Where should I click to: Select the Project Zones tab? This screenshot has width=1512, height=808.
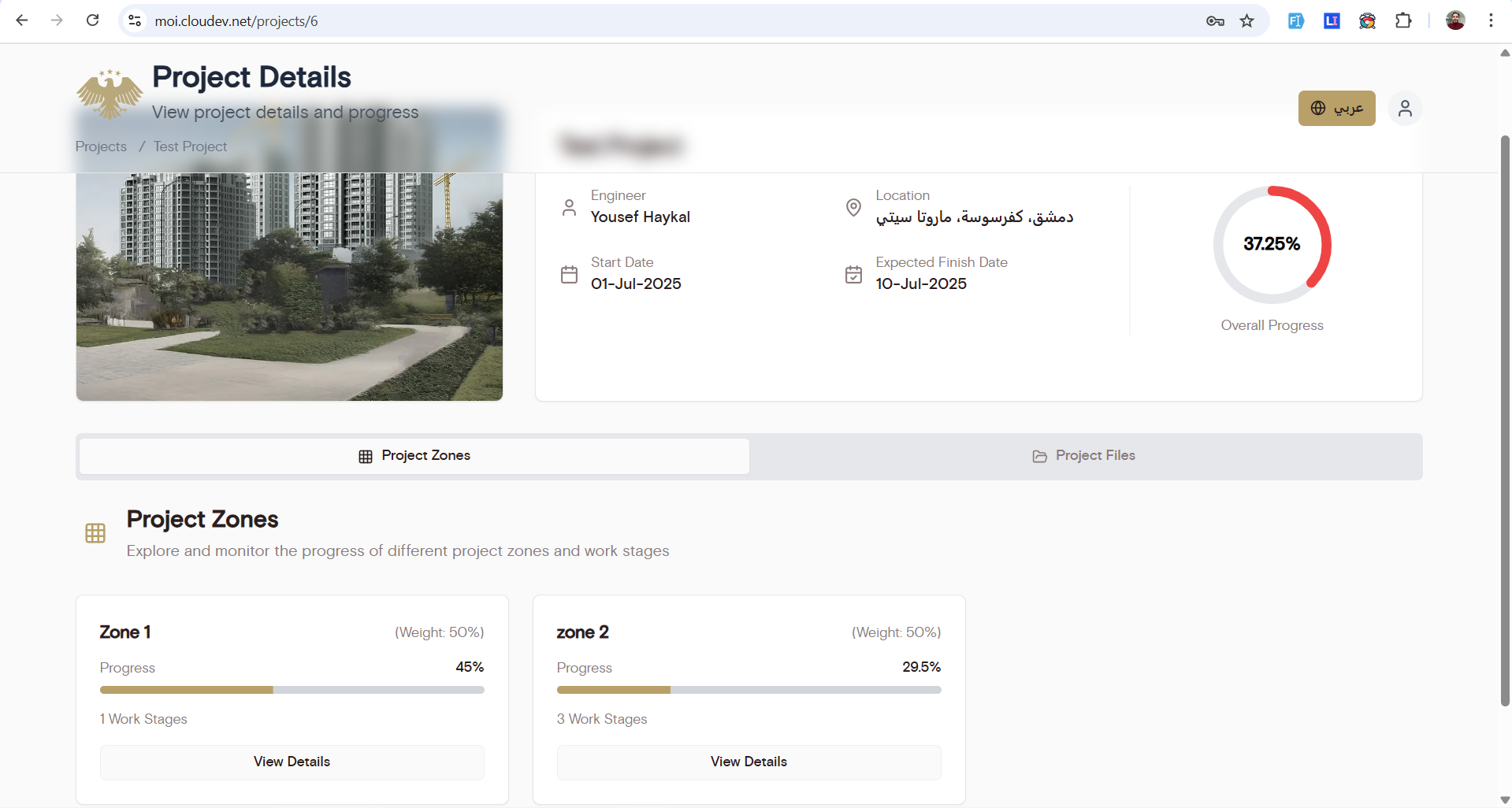tap(414, 456)
